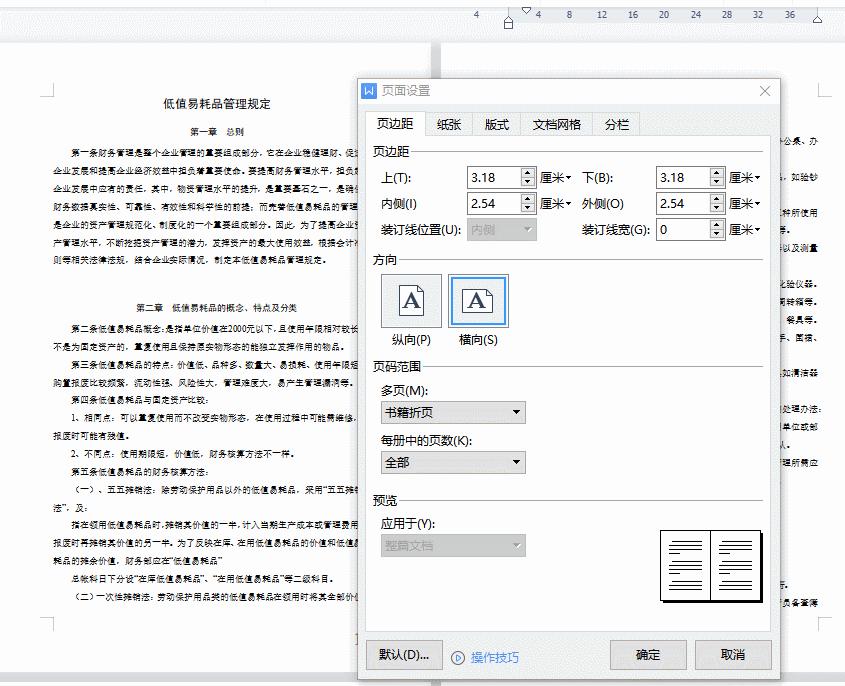
Task: Click the 确定 button to confirm
Action: click(648, 655)
